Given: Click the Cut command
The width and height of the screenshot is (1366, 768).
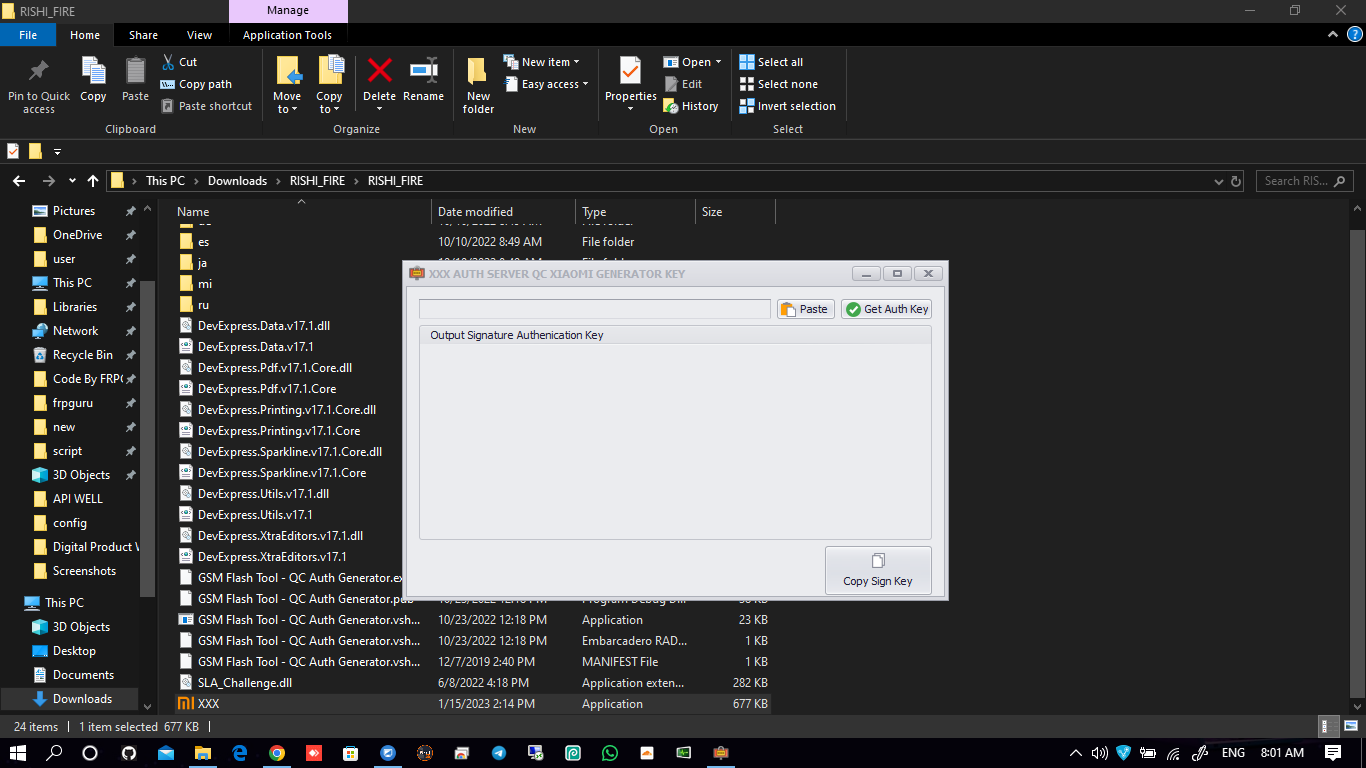Looking at the screenshot, I should click(x=179, y=62).
